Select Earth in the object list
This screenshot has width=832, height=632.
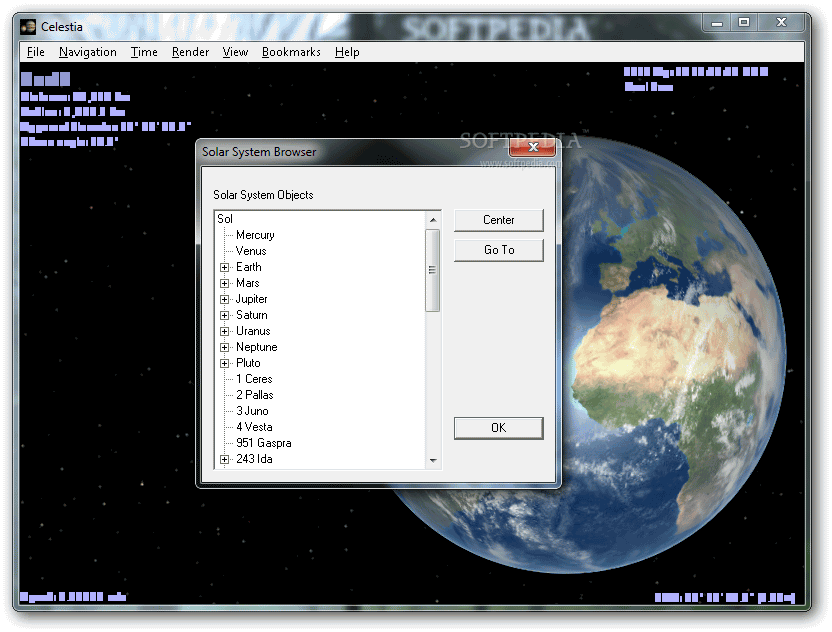[x=249, y=267]
